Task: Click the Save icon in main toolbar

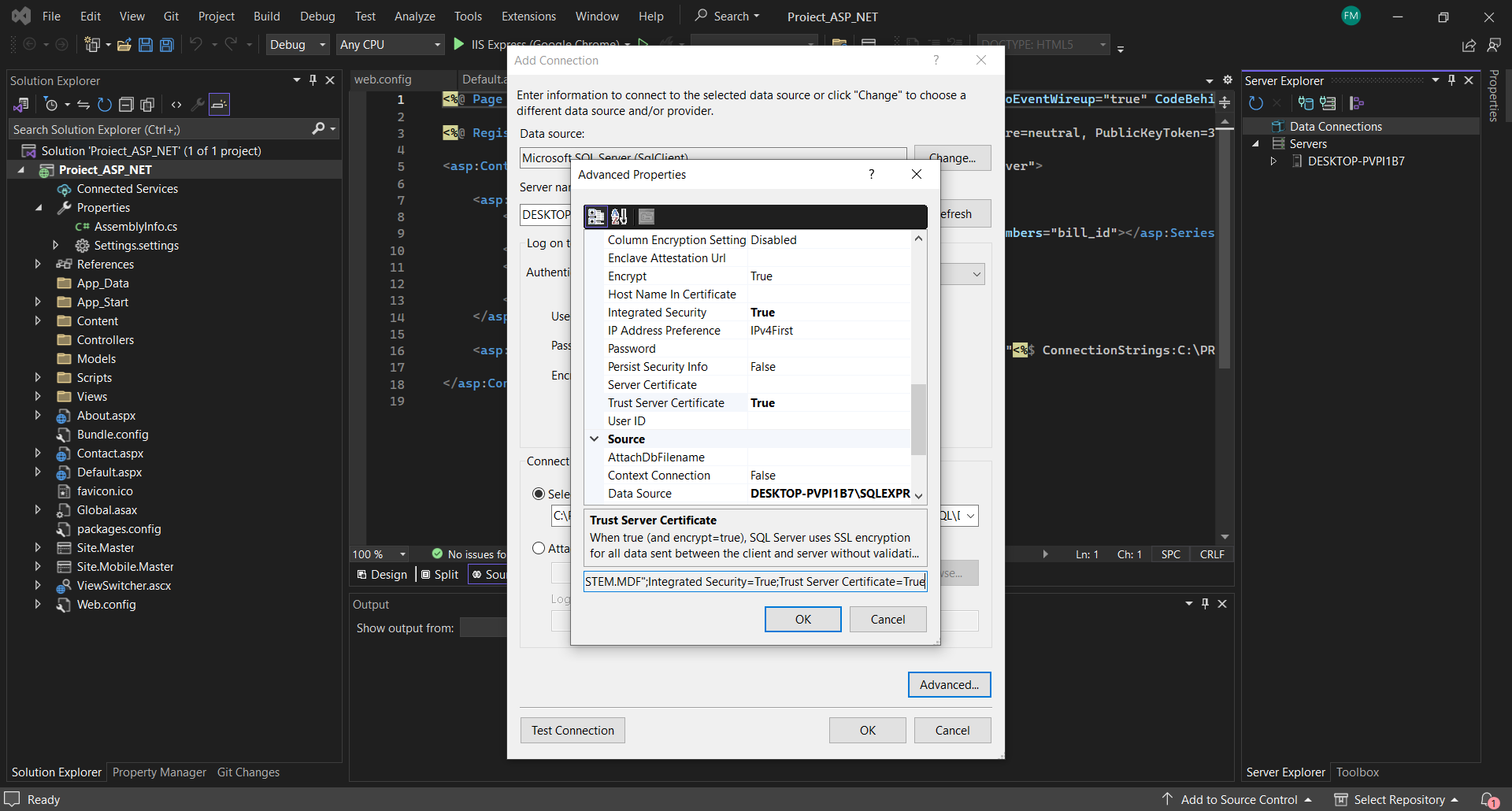Action: (x=146, y=45)
